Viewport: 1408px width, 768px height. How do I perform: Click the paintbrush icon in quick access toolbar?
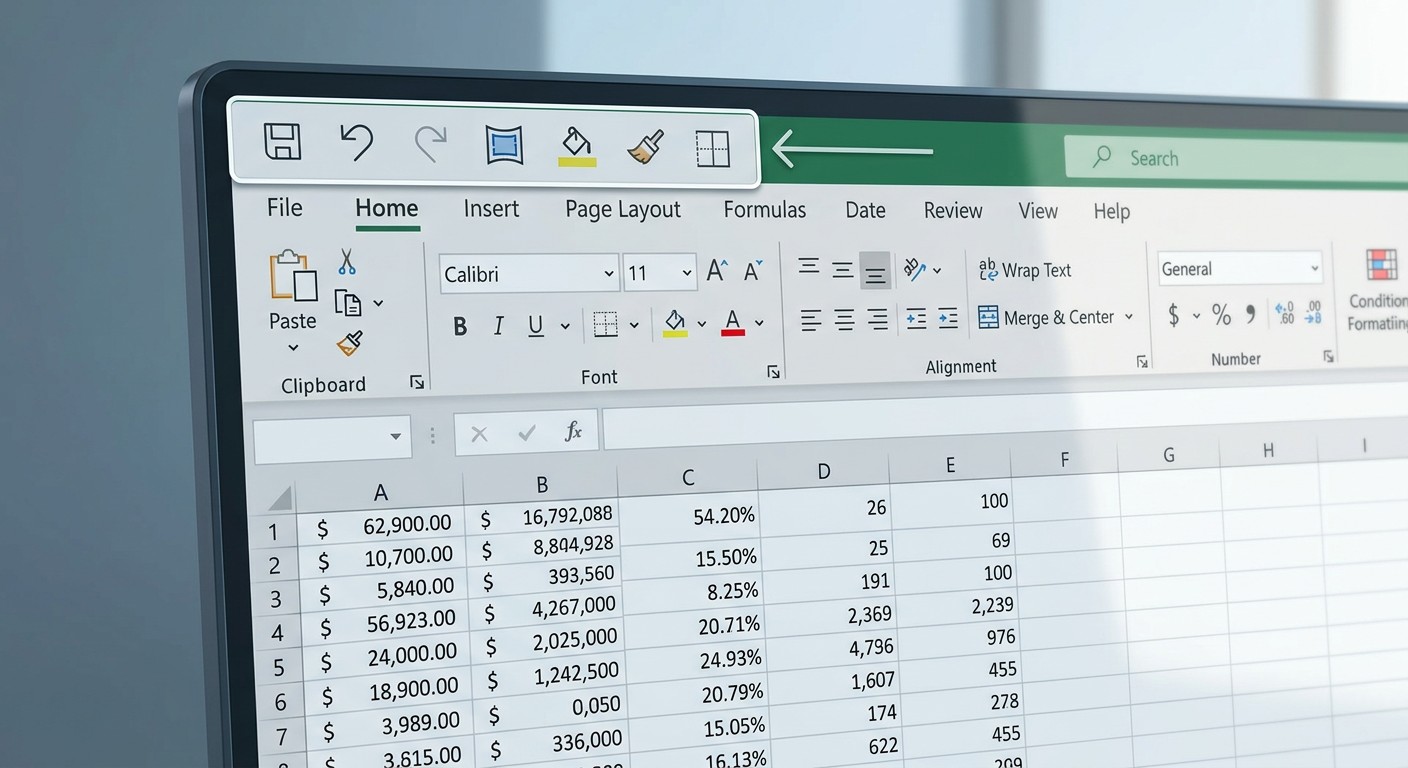coord(645,148)
